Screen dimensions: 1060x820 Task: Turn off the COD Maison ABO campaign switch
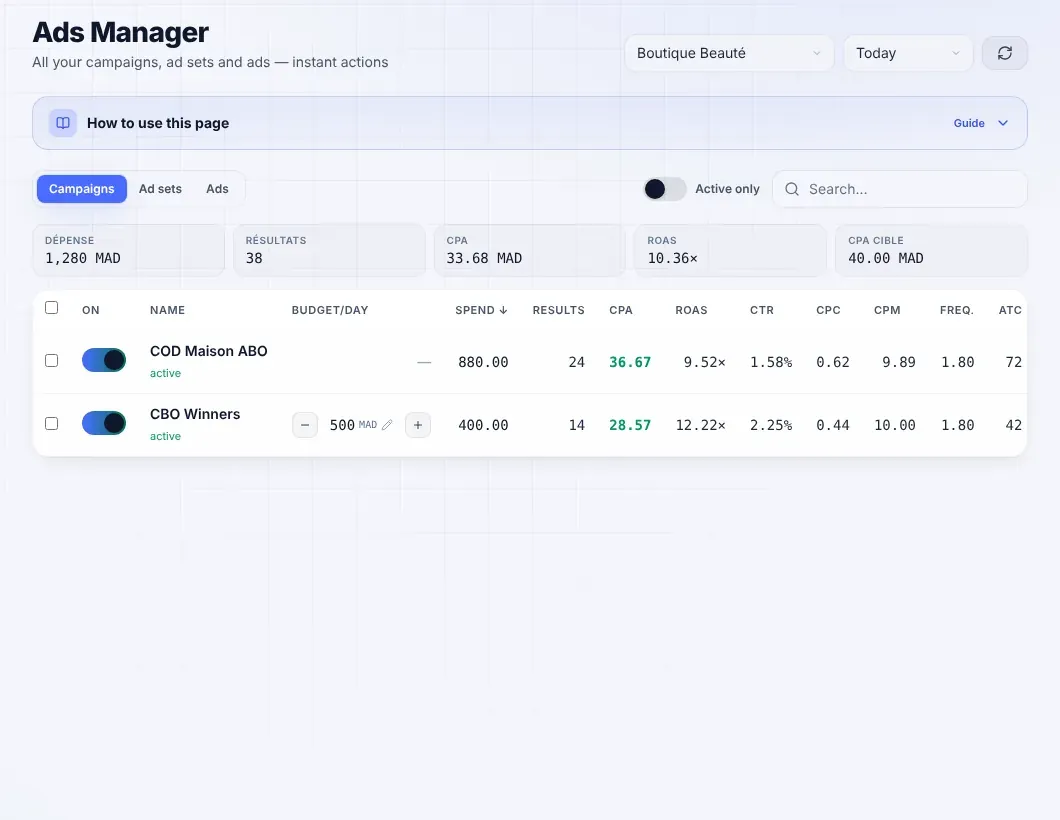pos(104,360)
